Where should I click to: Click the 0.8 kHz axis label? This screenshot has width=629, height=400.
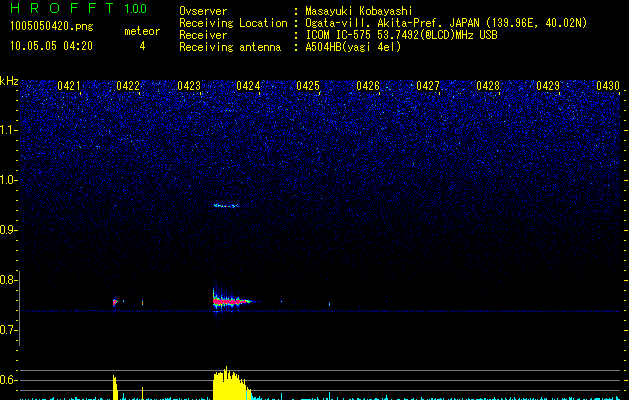click(8, 280)
